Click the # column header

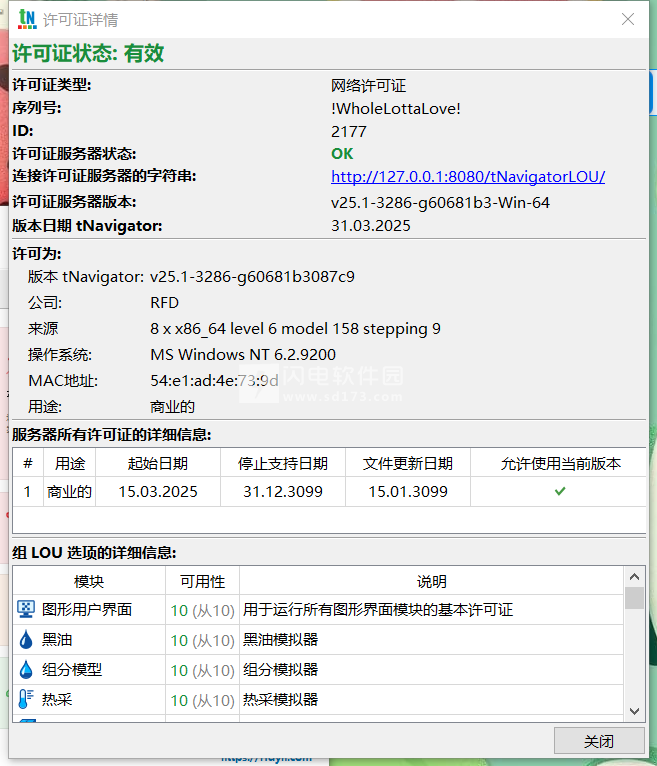coord(28,463)
